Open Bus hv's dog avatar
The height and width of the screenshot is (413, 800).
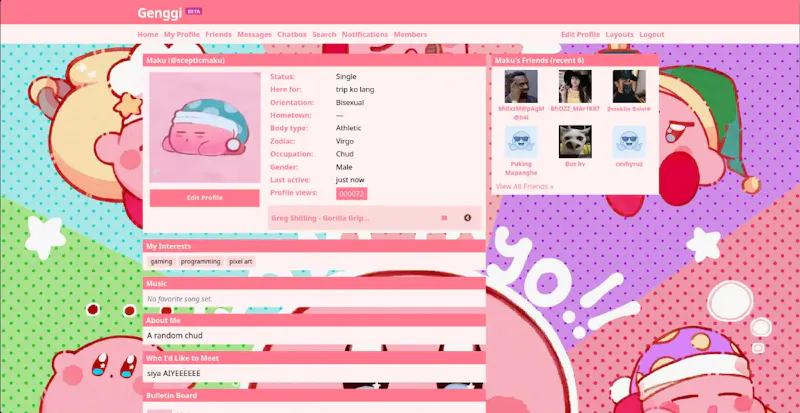[x=575, y=142]
